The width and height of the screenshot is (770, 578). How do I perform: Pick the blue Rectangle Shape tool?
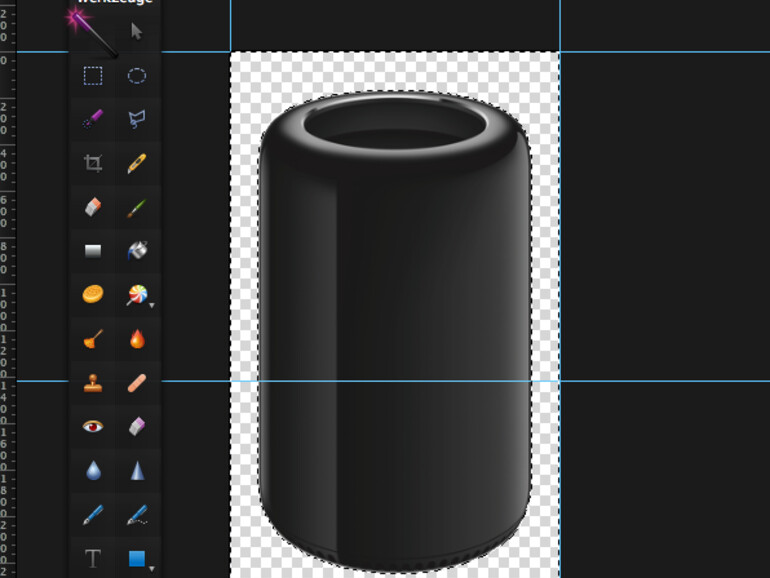coord(137,558)
